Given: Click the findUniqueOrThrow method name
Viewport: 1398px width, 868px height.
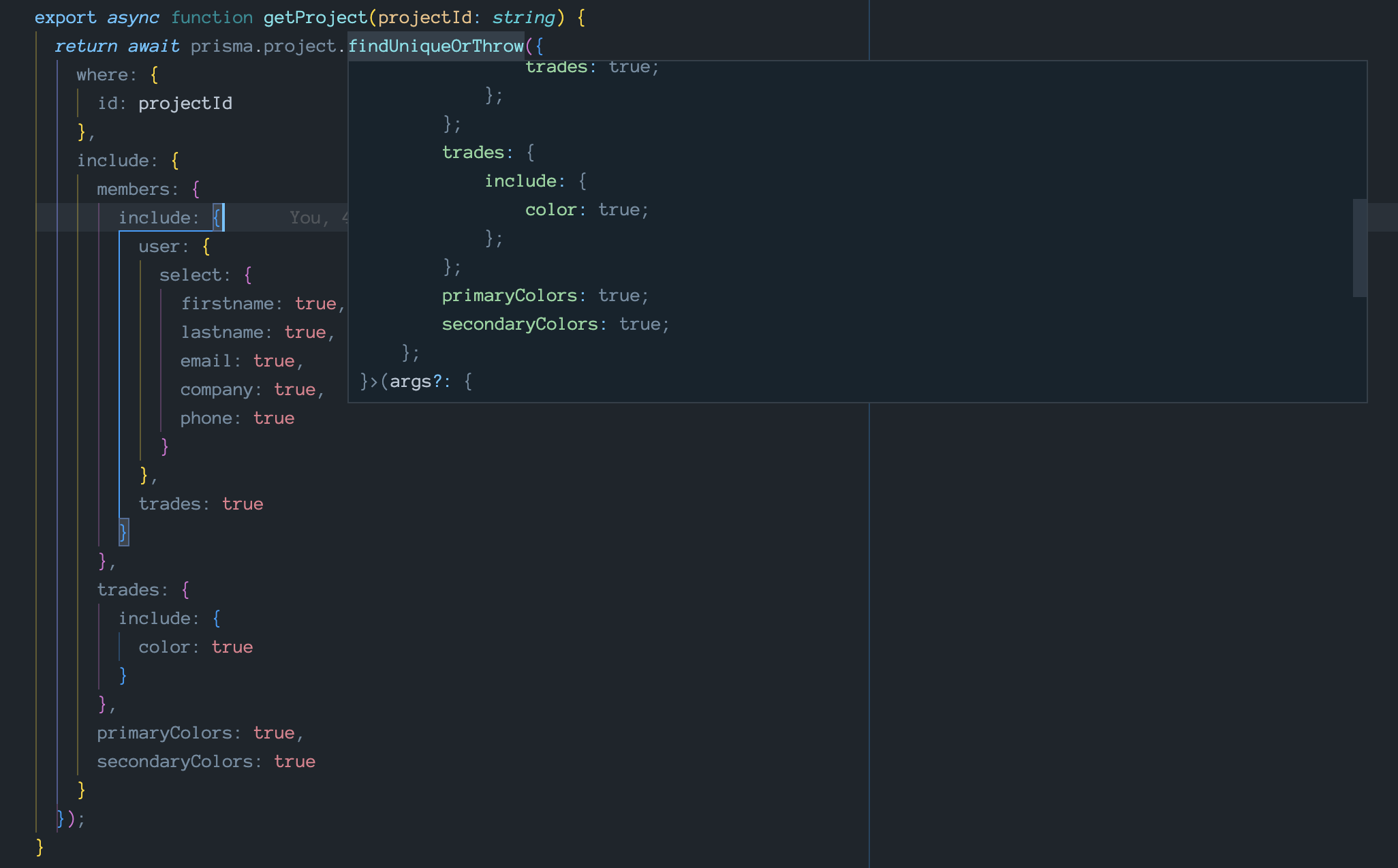Looking at the screenshot, I should 436,46.
